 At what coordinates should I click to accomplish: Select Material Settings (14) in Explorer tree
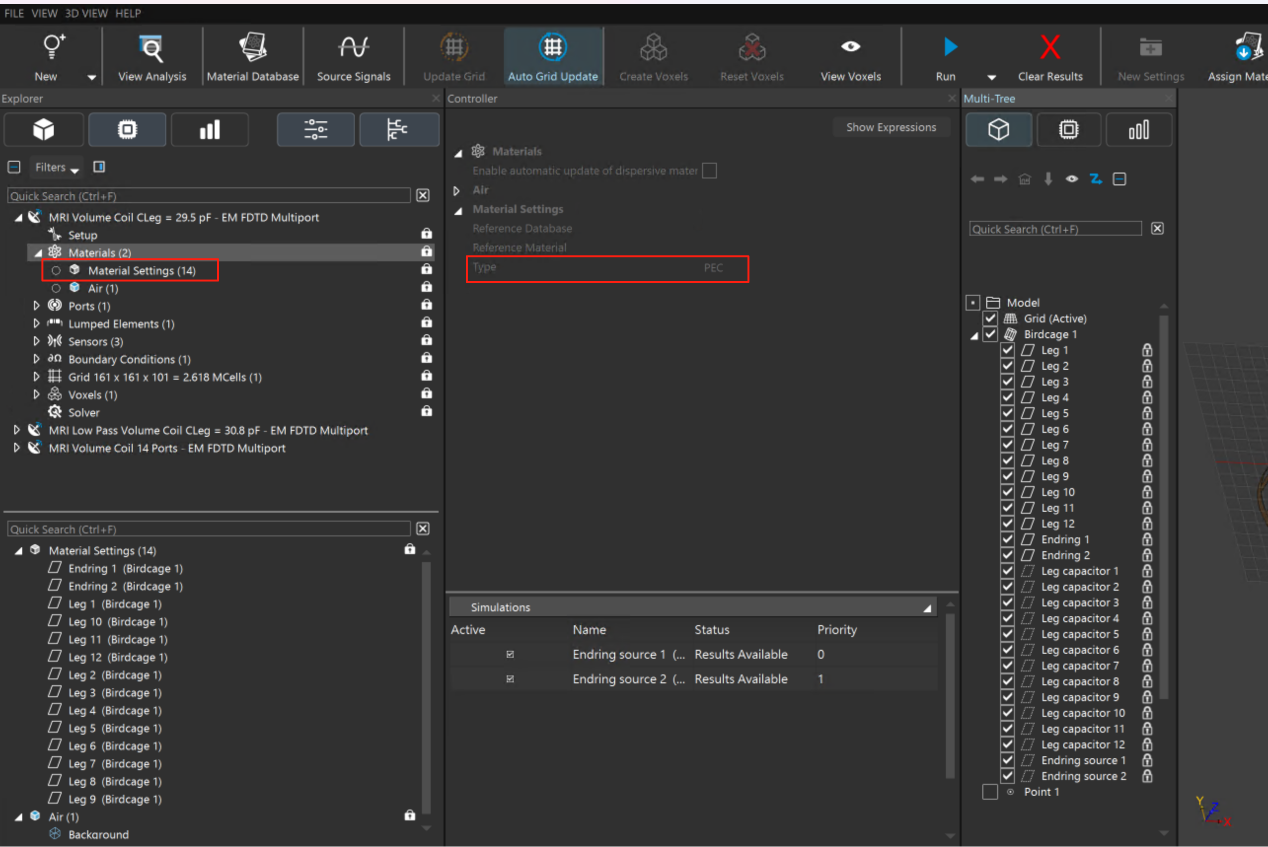click(140, 271)
